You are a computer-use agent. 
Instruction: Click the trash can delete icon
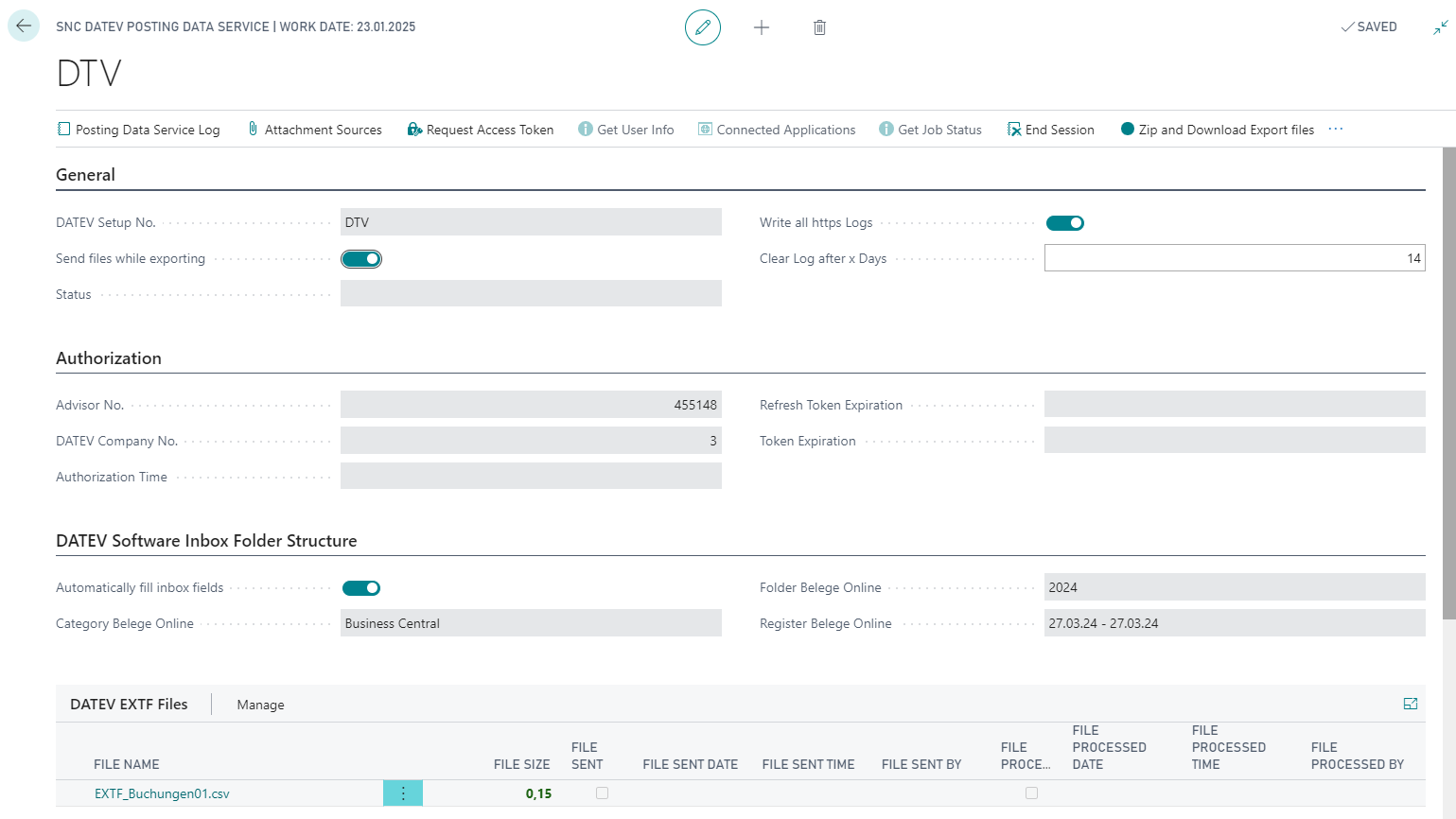tap(819, 27)
